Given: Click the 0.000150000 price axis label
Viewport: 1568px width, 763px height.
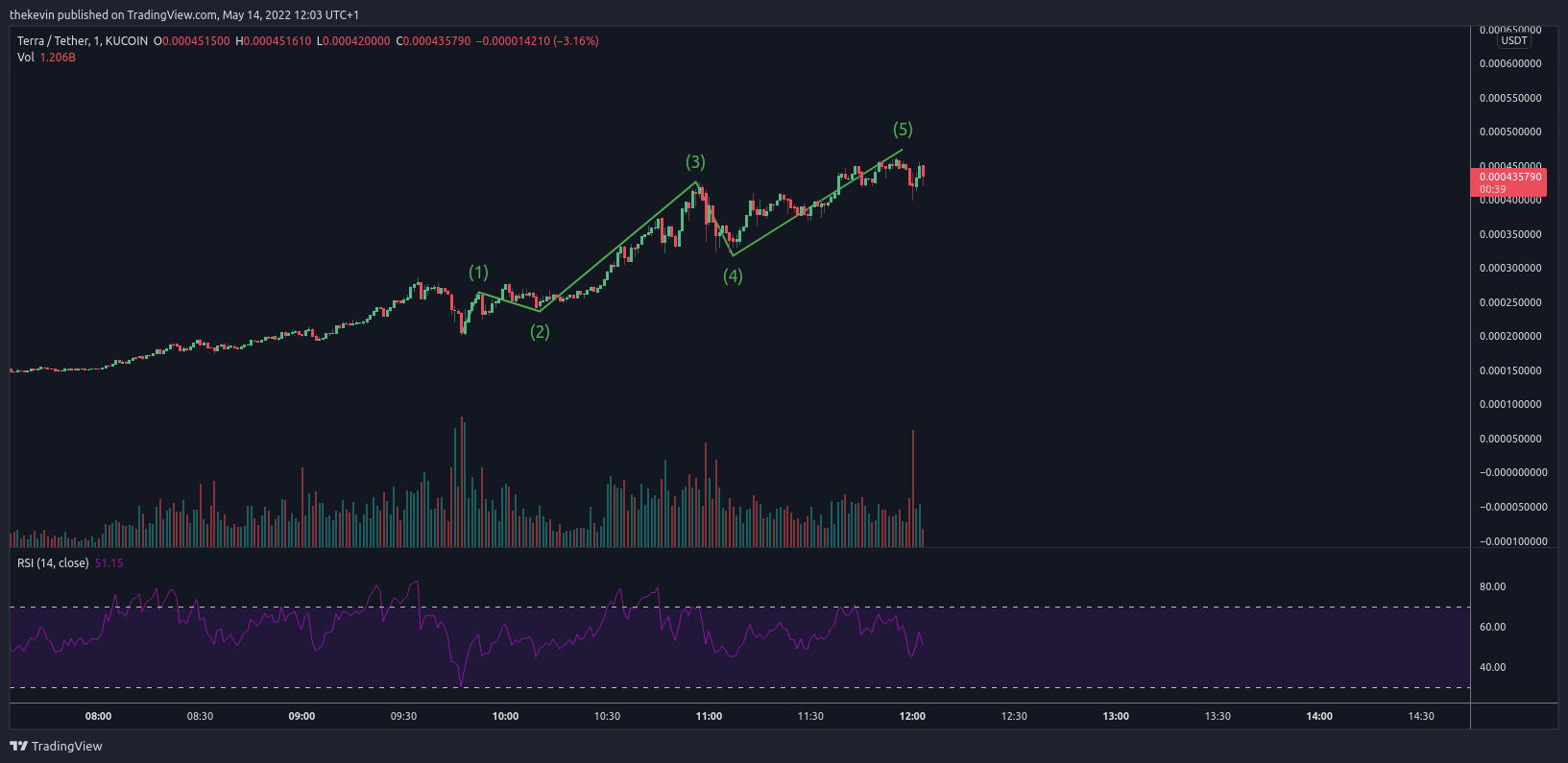Looking at the screenshot, I should tap(1510, 370).
